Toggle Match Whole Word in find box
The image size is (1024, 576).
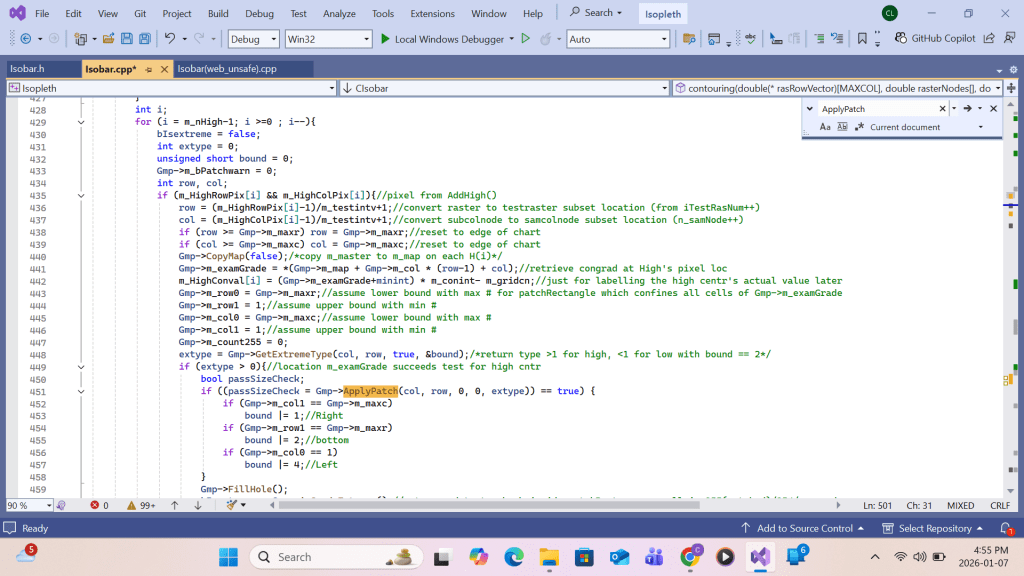coord(842,127)
